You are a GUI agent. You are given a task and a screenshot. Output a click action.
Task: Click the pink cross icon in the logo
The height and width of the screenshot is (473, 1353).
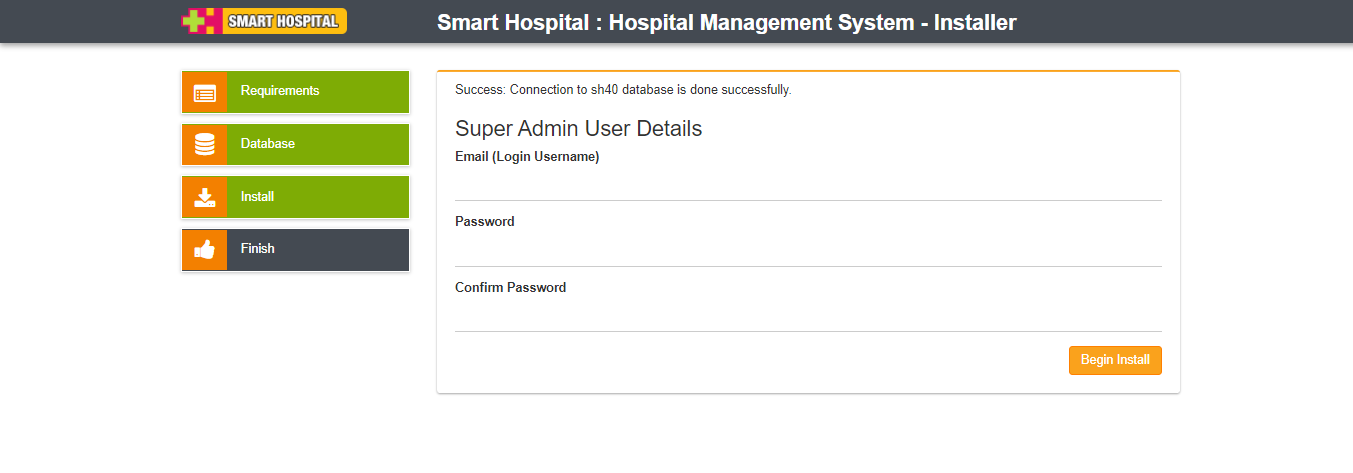point(198,21)
